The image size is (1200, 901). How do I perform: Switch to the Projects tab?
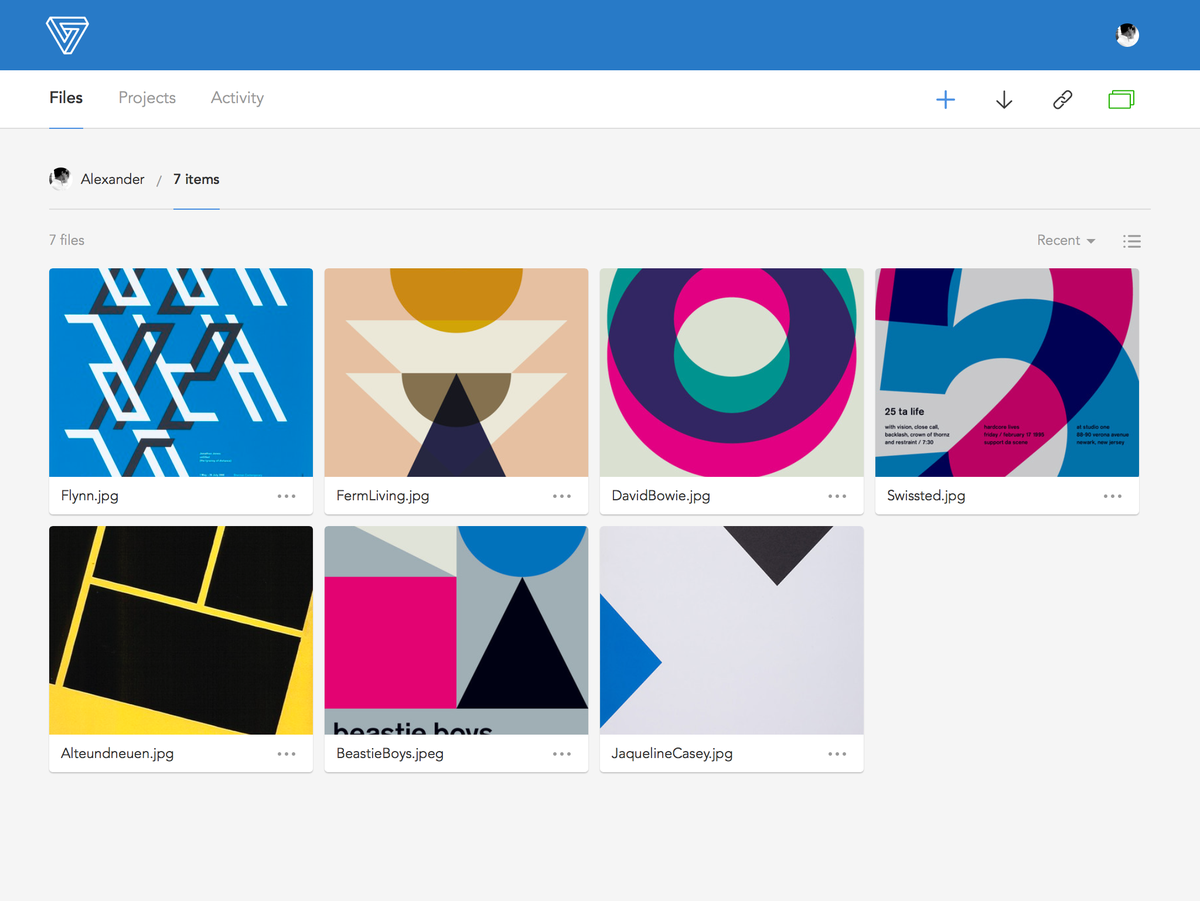[147, 98]
